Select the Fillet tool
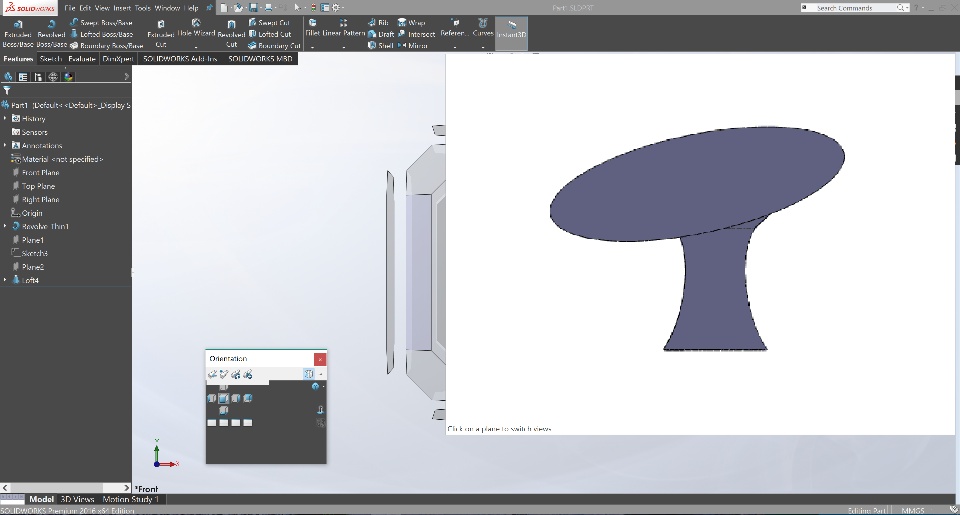This screenshot has width=960, height=515. pos(312,28)
